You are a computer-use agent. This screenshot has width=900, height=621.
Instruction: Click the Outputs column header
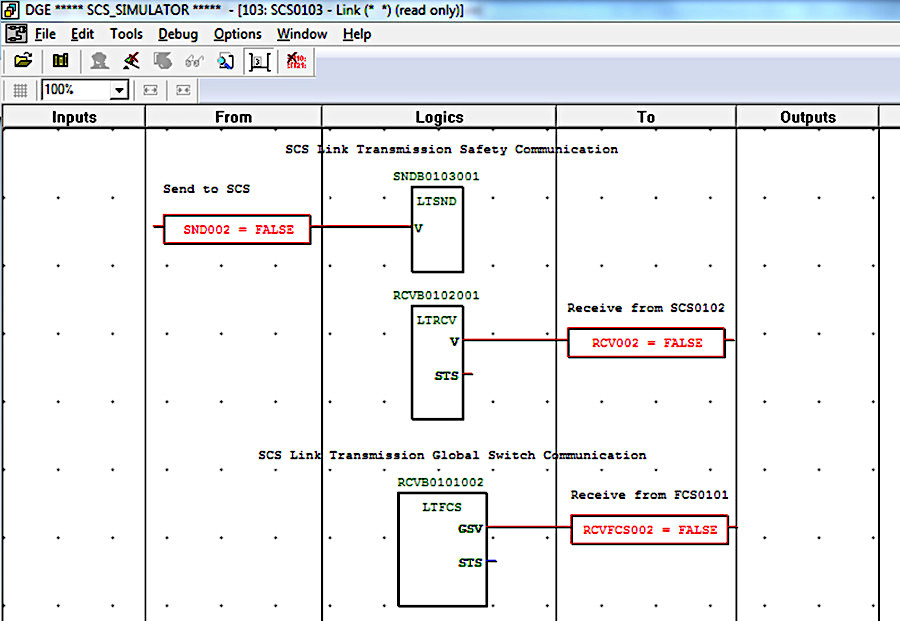[x=808, y=117]
